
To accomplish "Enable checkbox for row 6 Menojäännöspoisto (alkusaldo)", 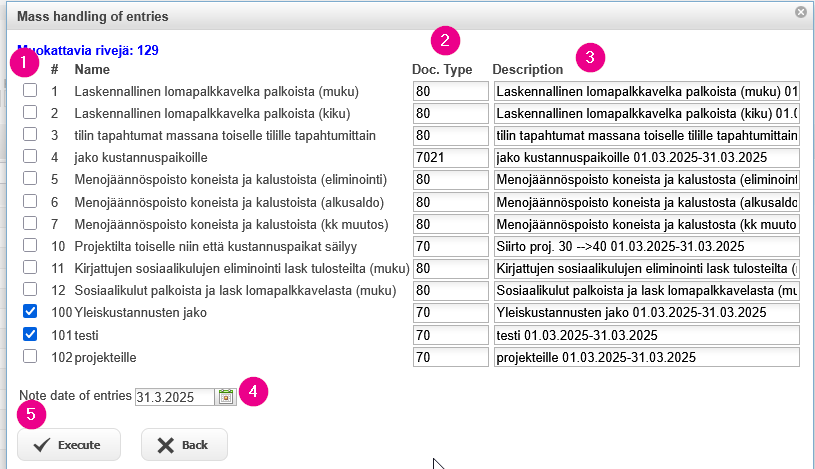I will [30, 201].
